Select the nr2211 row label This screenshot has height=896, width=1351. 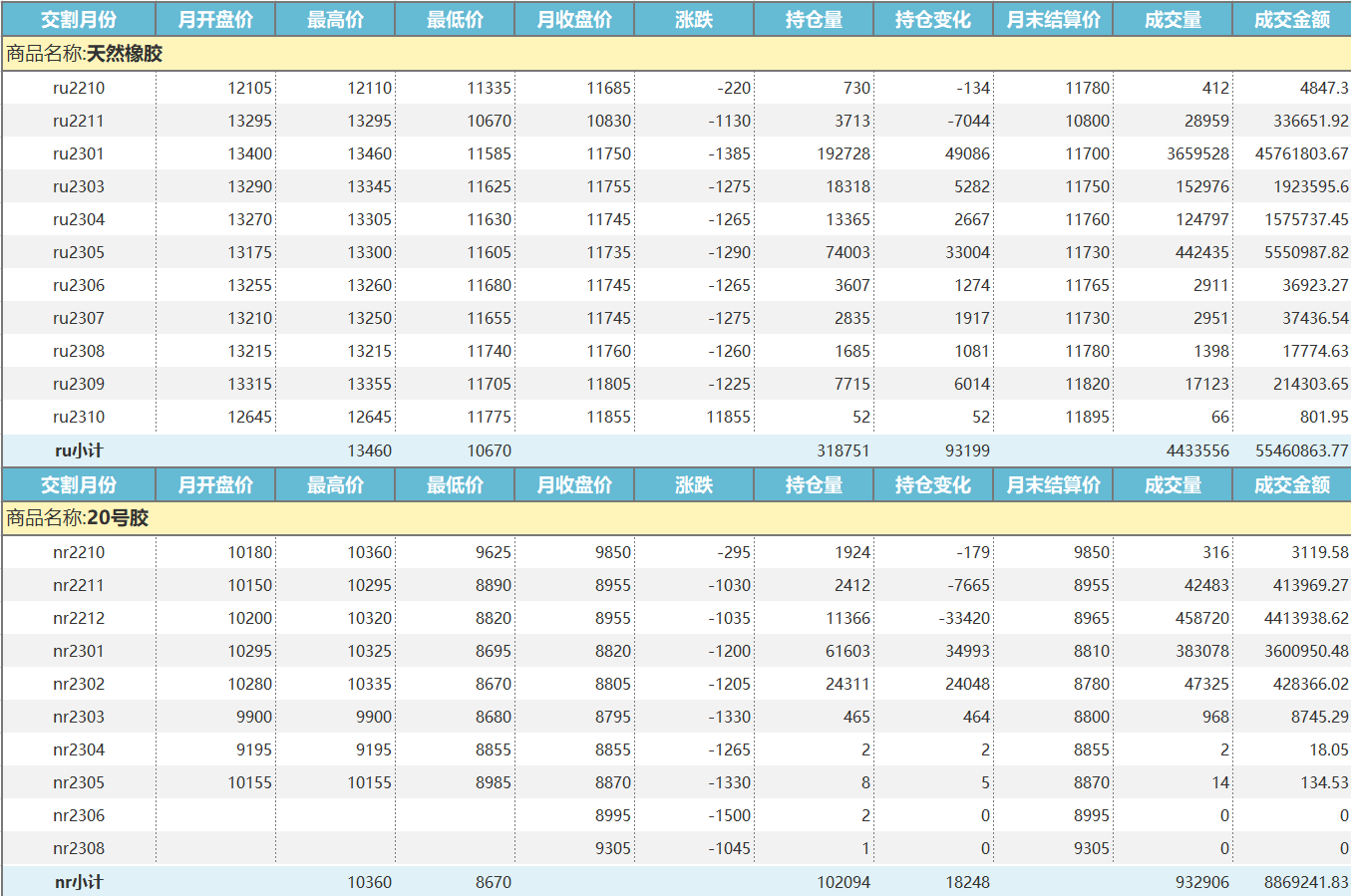[79, 585]
